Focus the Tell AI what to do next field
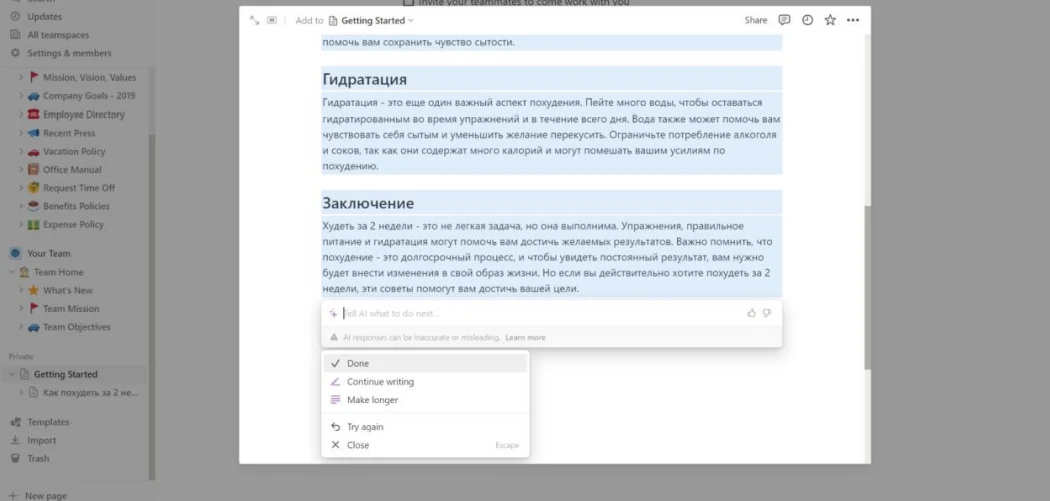Viewport: 1050px width, 501px height. tap(542, 313)
